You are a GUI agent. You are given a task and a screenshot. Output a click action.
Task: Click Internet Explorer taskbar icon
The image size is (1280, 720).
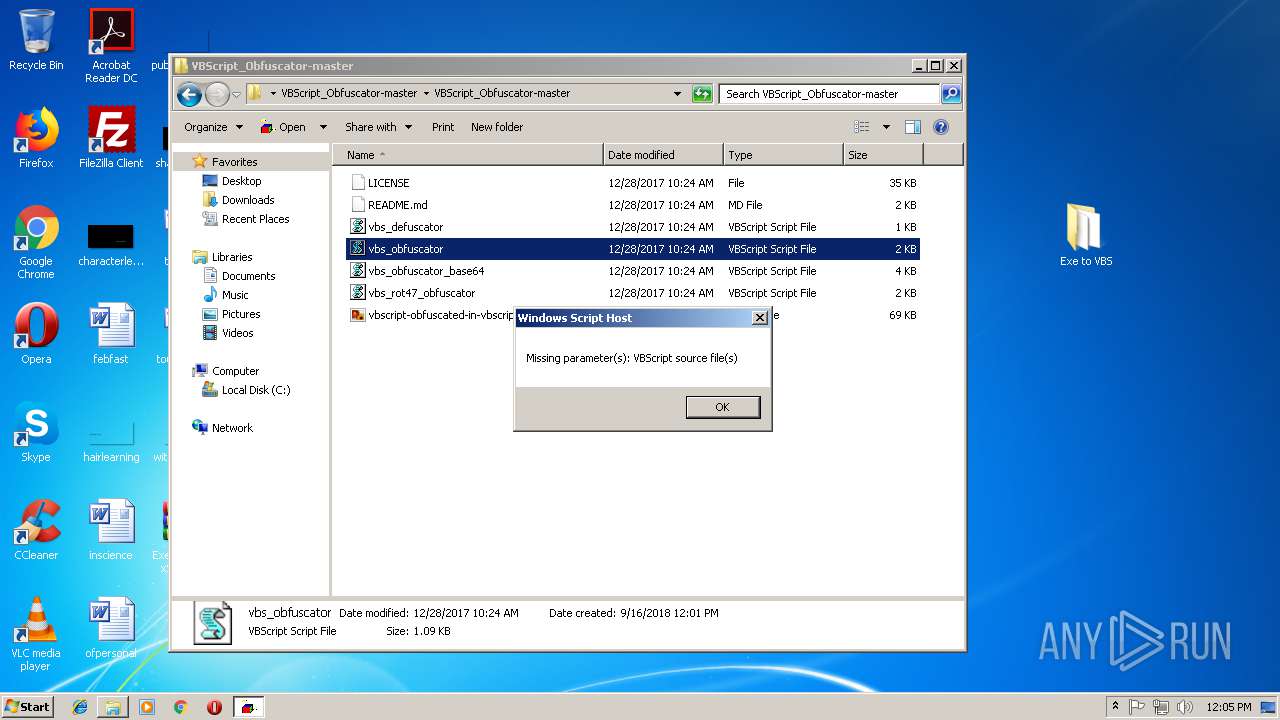click(x=80, y=707)
